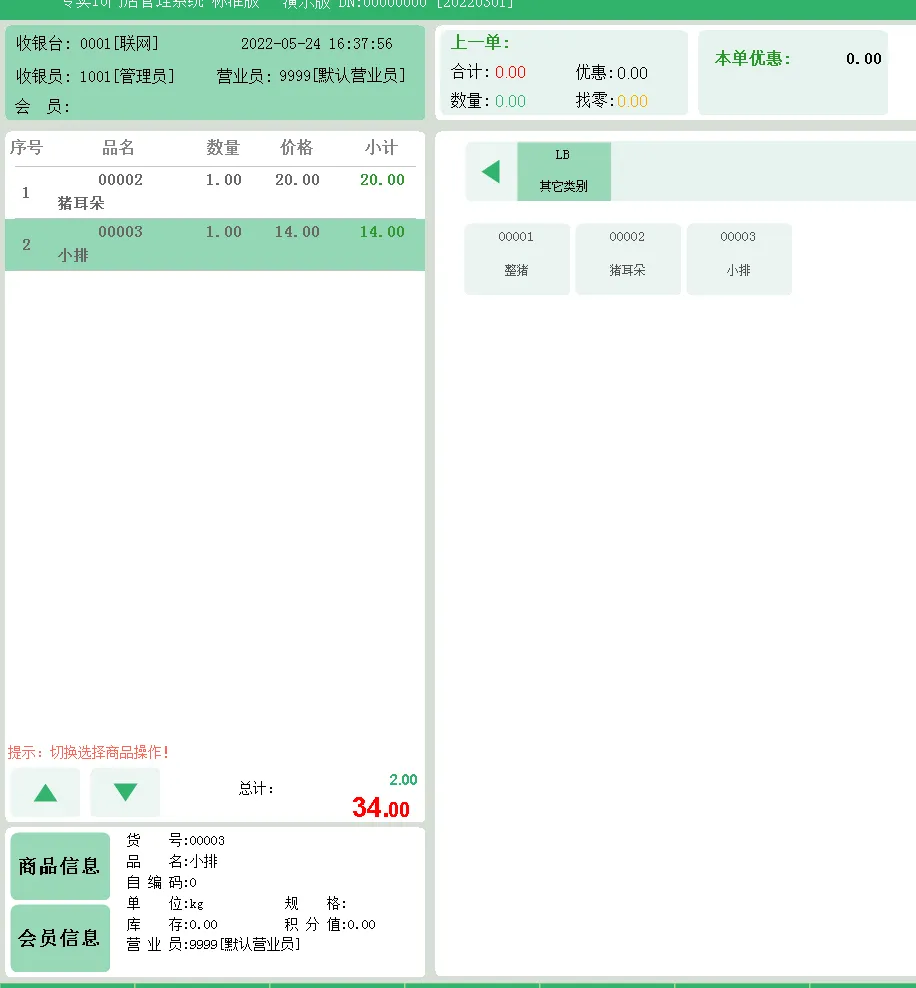This screenshot has height=988, width=916.
Task: Click the 营业员 9999 默认营业员 label
Action: click(x=310, y=75)
